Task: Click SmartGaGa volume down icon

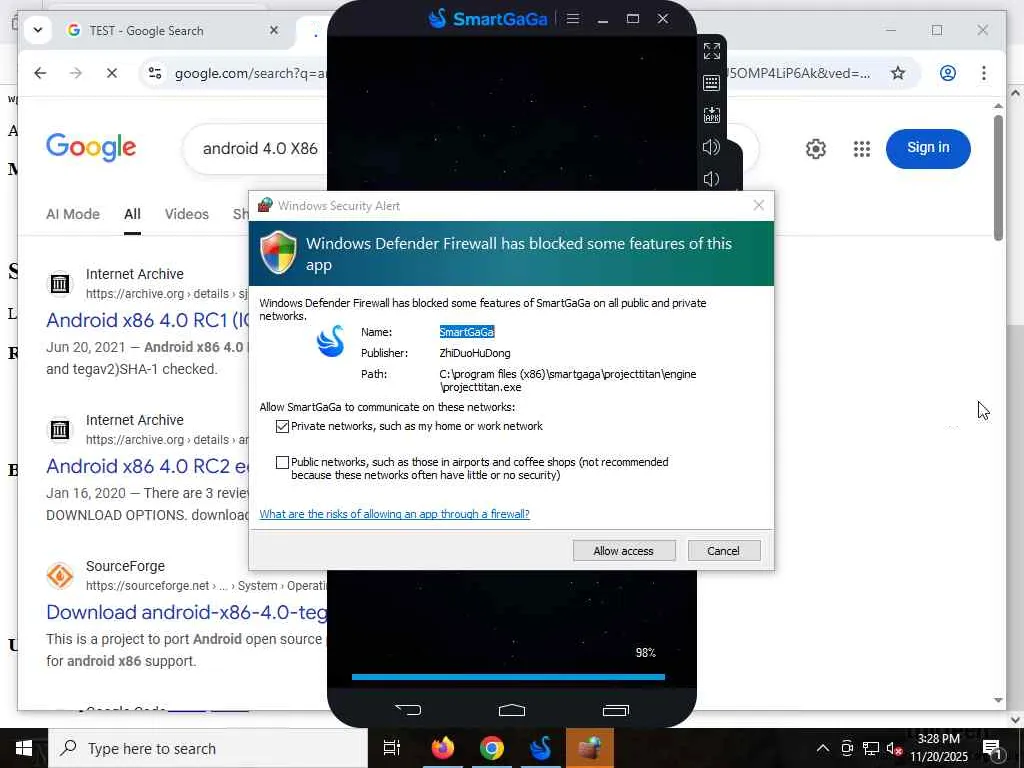Action: tap(711, 179)
